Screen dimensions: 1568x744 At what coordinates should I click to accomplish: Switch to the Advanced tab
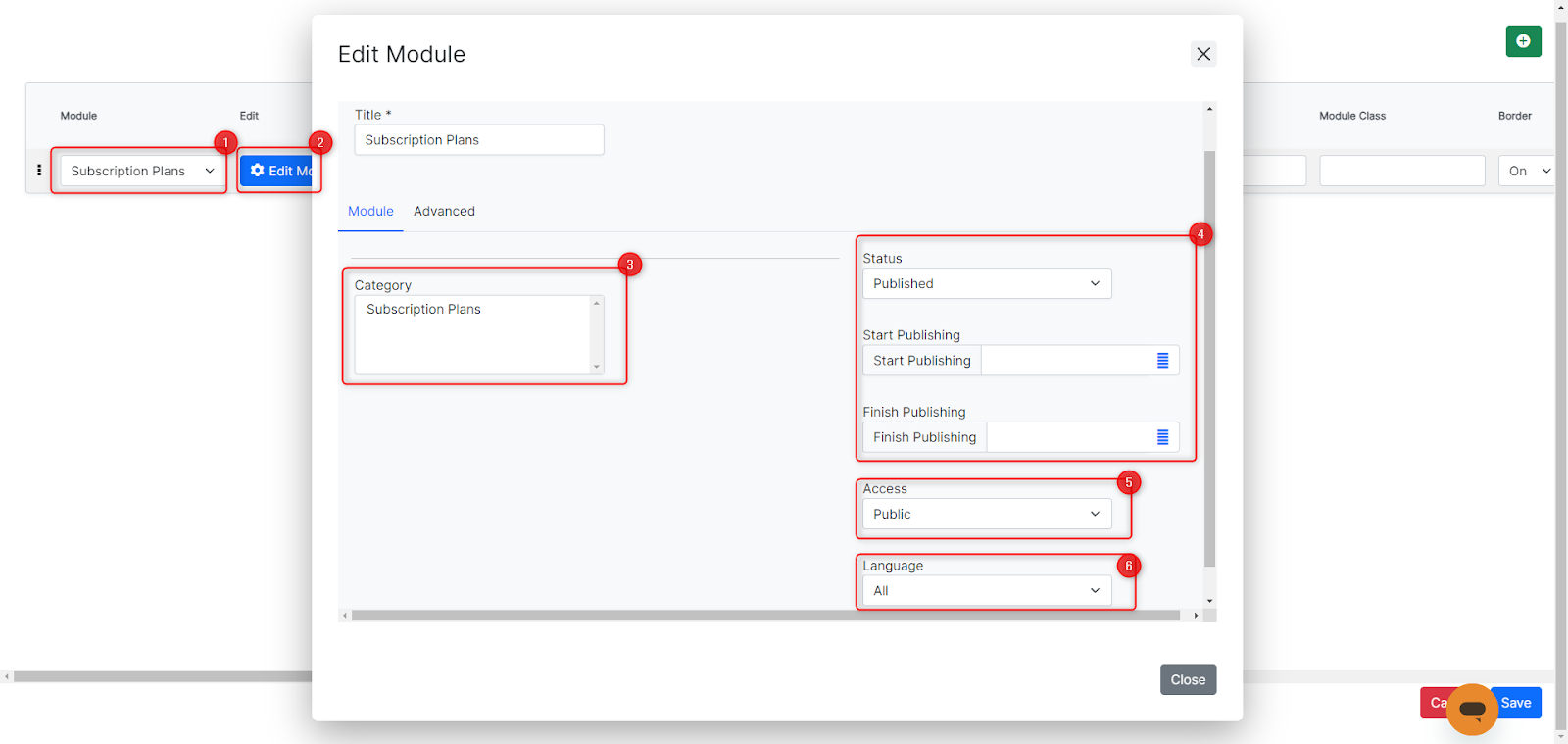tap(444, 211)
